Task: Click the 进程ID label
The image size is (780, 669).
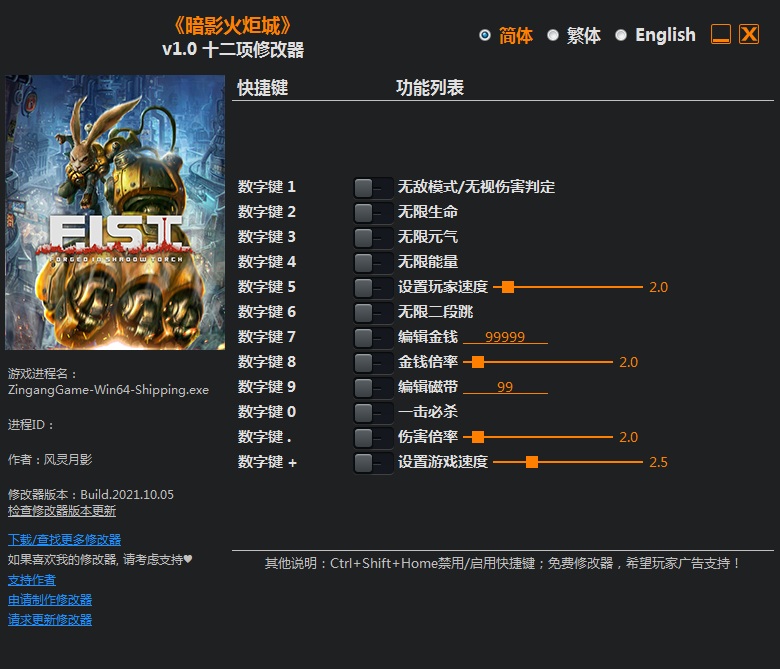Action: pos(30,425)
